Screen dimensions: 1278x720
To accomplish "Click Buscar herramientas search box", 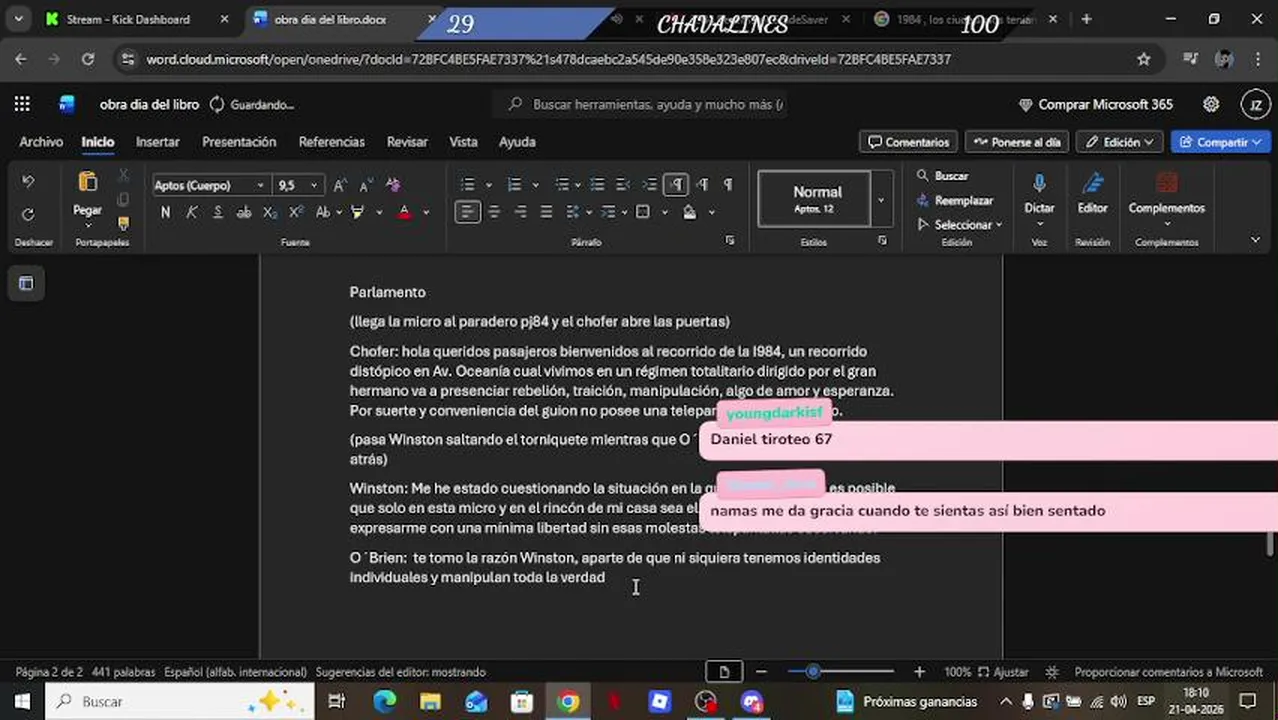I will (641, 104).
